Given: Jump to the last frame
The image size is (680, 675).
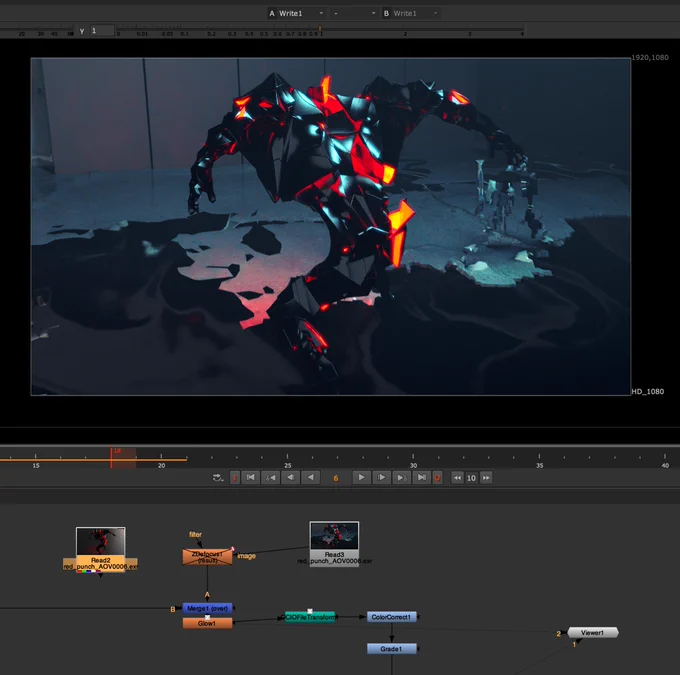Looking at the screenshot, I should [421, 478].
